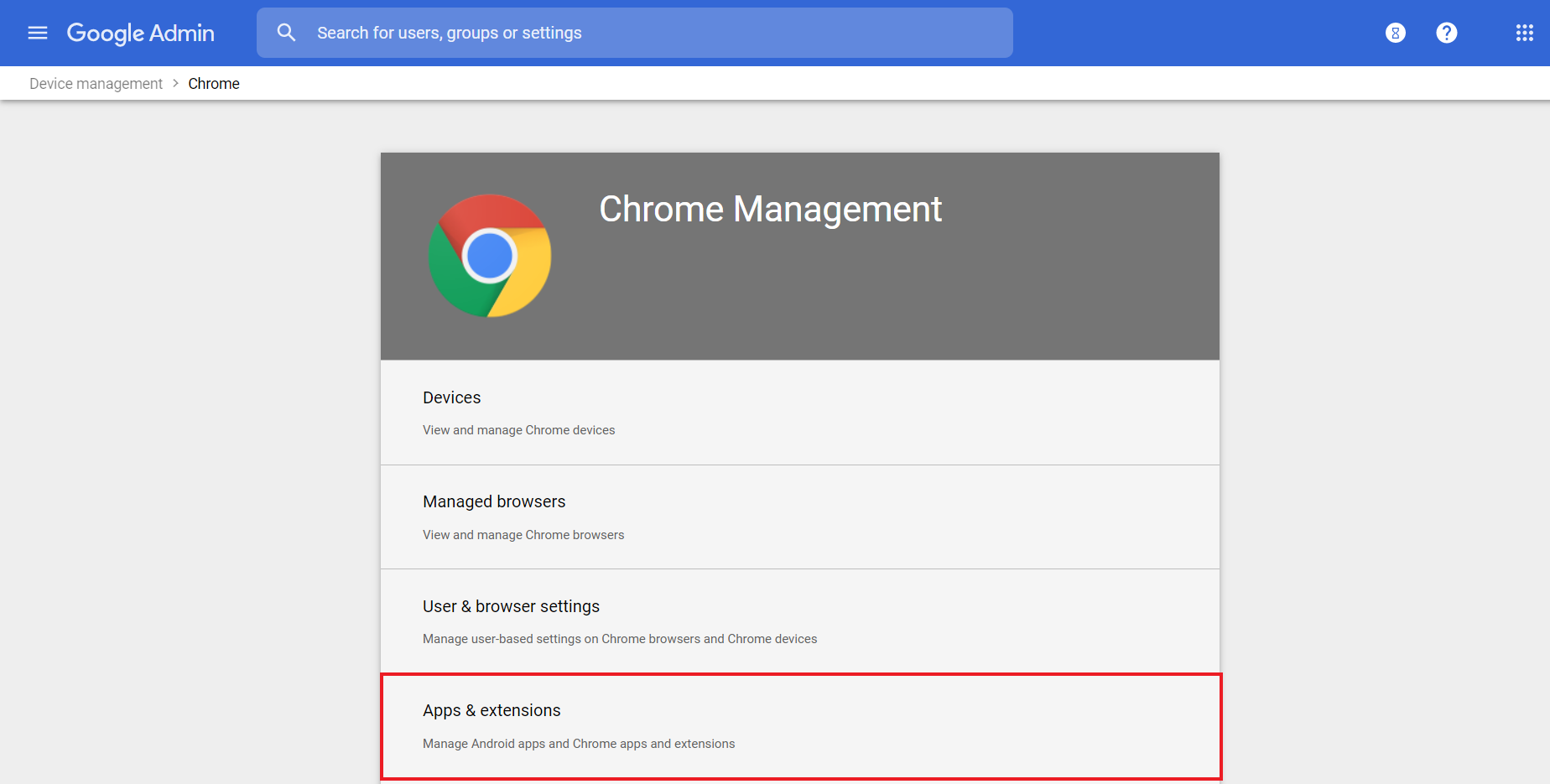
Task: Open the Help question mark icon
Action: 1446,33
